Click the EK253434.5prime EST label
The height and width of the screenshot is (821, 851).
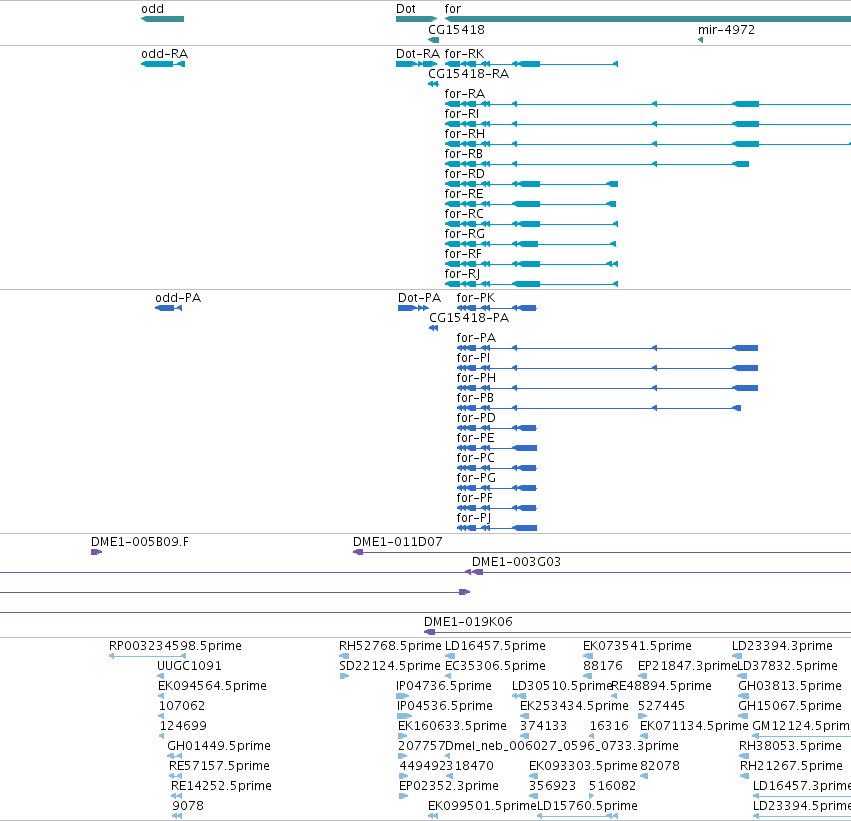[574, 706]
